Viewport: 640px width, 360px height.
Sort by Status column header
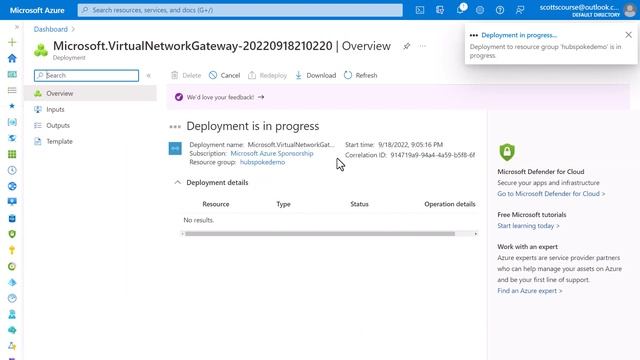pyautogui.click(x=359, y=204)
